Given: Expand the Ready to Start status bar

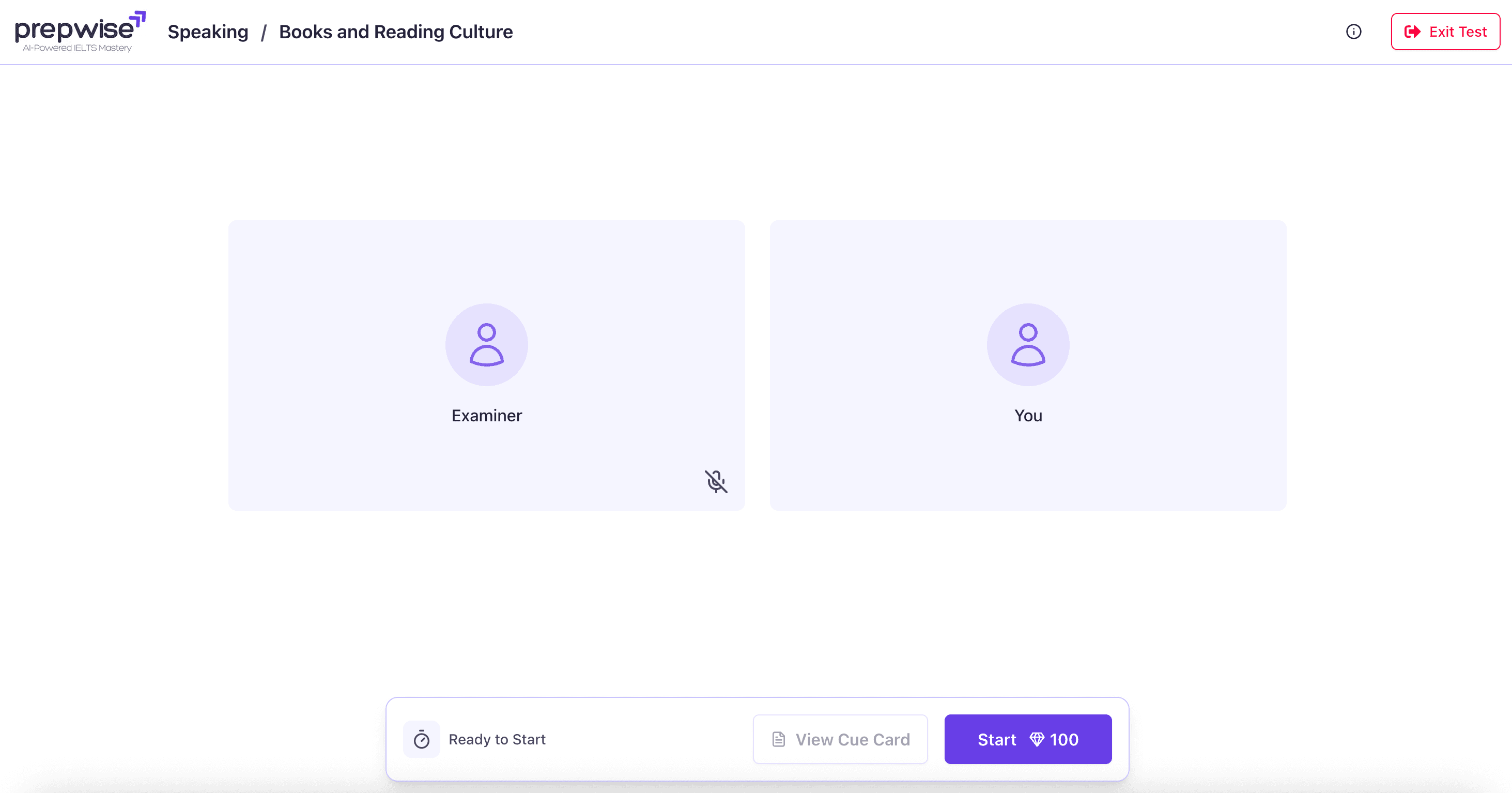Looking at the screenshot, I should pyautogui.click(x=497, y=739).
